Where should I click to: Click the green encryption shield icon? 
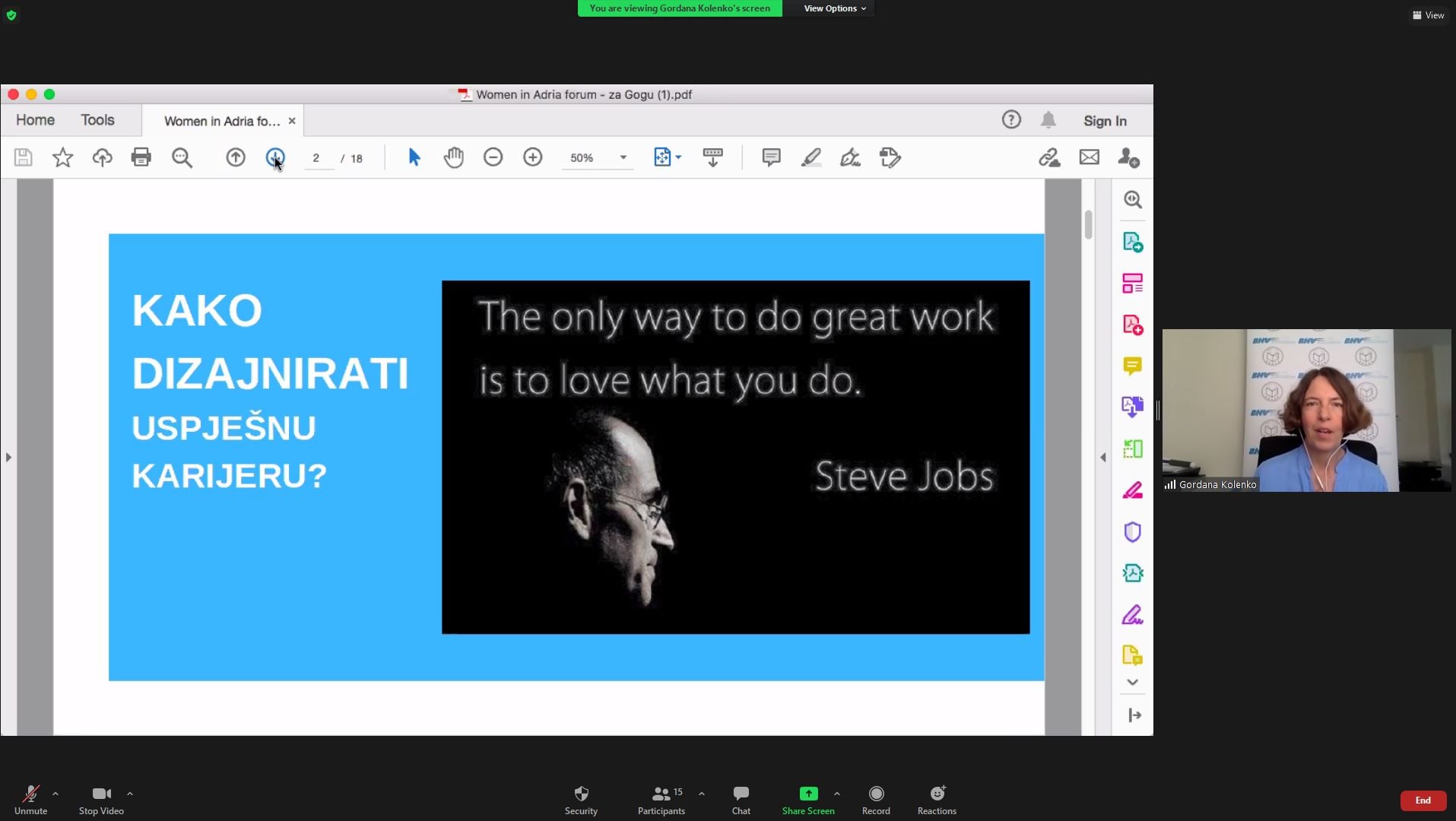(11, 15)
